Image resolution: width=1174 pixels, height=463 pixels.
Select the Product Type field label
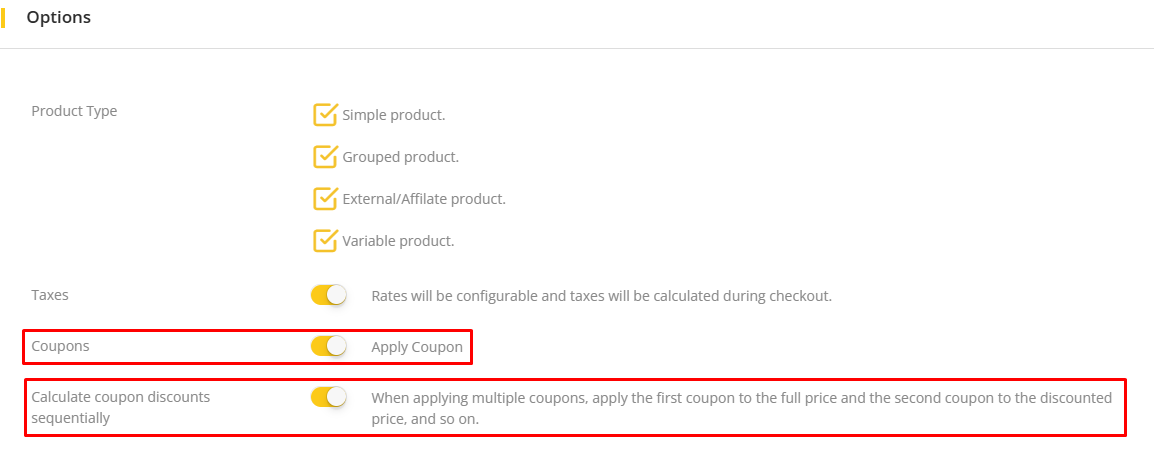[x=74, y=111]
